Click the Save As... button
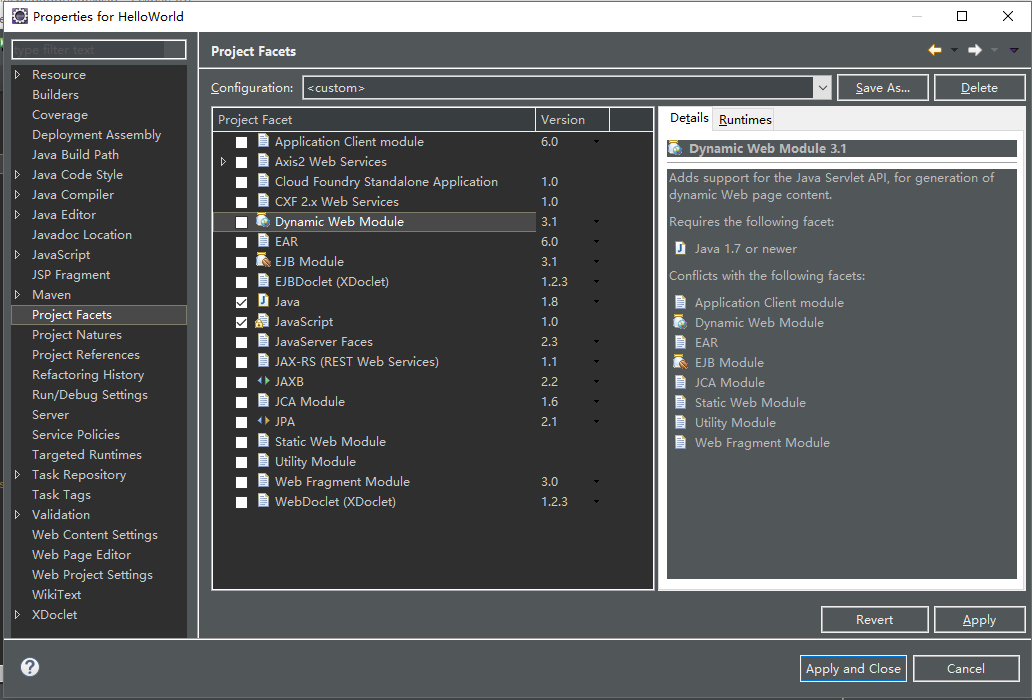 (883, 88)
